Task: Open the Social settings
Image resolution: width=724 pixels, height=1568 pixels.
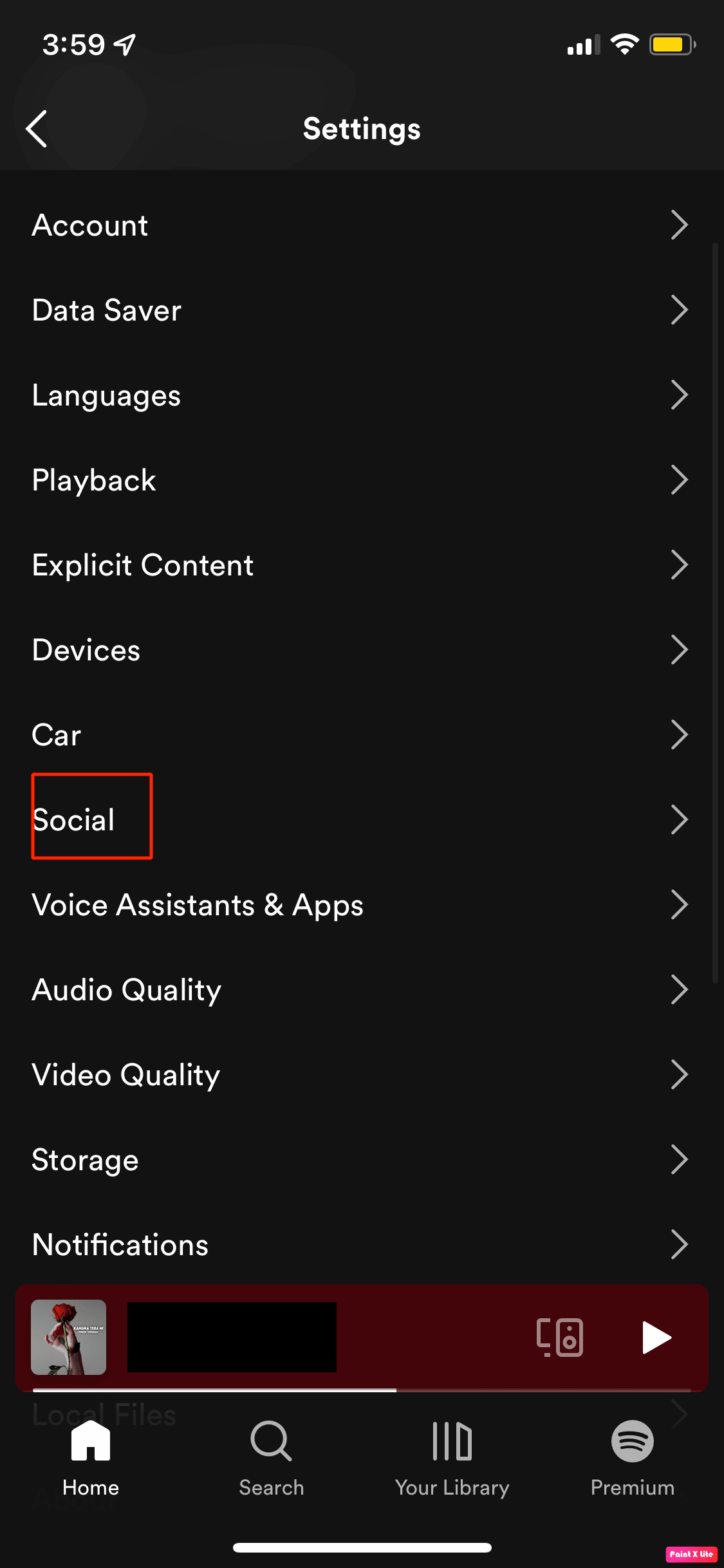Action: point(362,819)
